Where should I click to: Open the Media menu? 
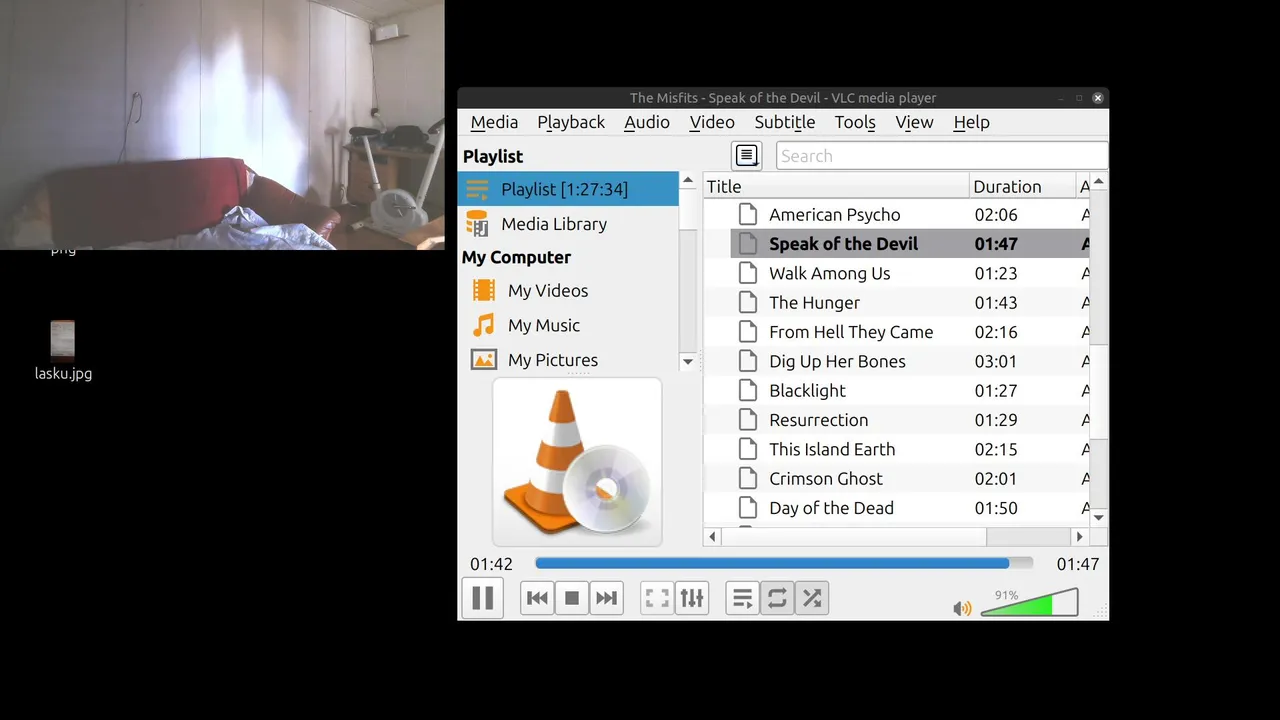(x=494, y=122)
